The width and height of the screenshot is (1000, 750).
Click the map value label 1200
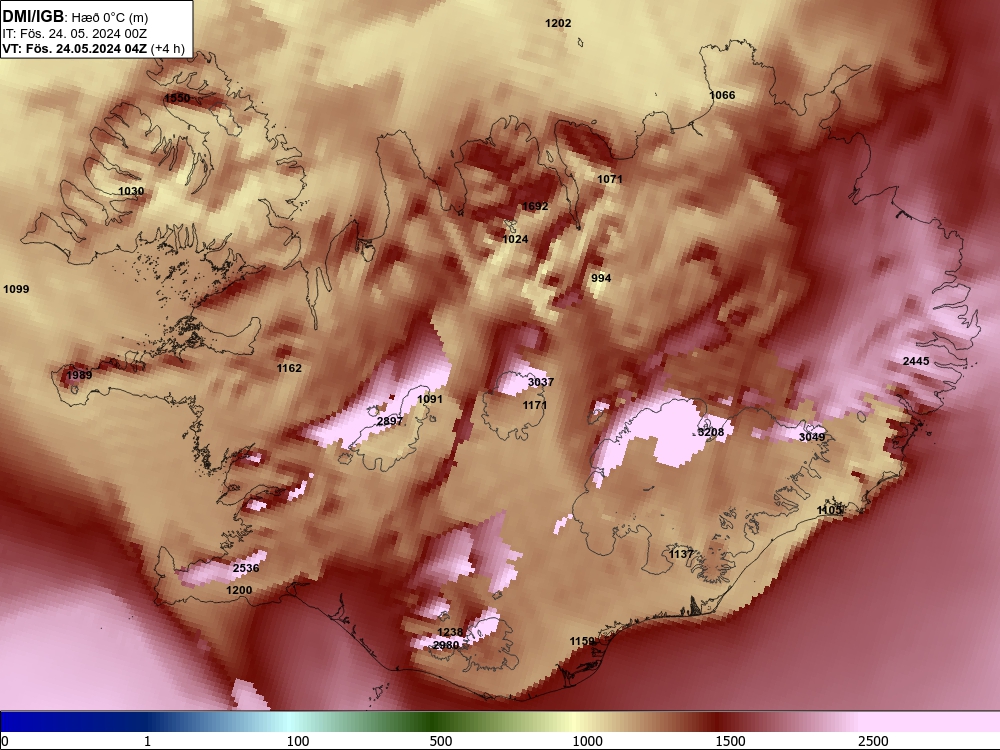(239, 590)
